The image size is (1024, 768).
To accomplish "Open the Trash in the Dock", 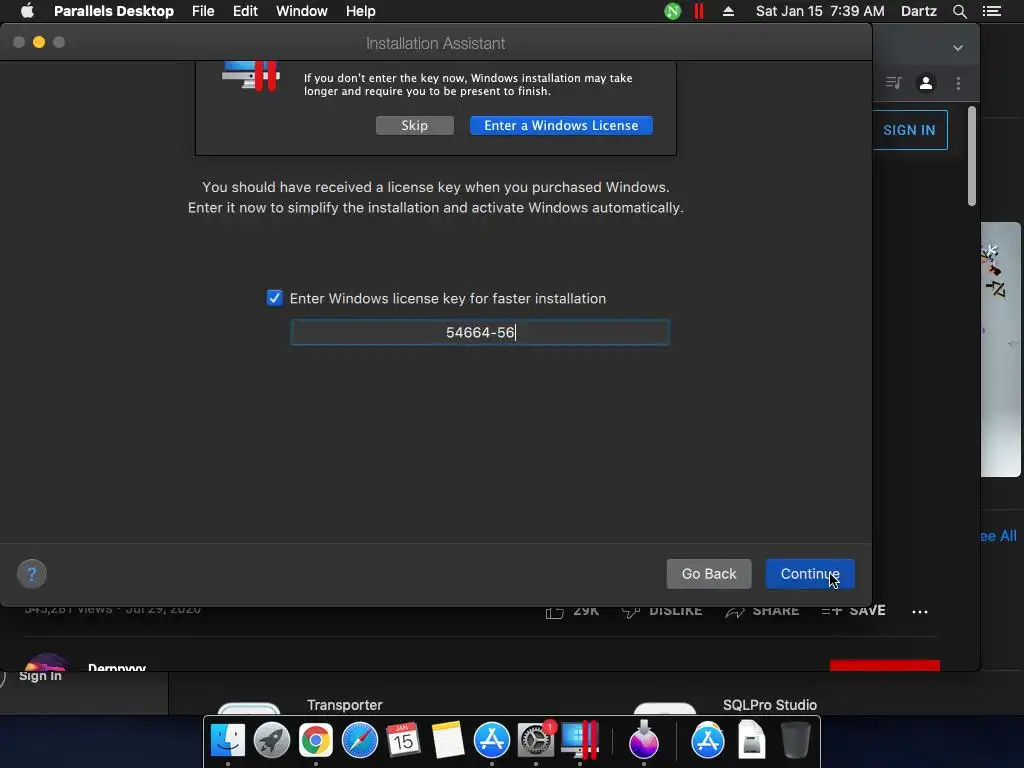I will [x=795, y=741].
